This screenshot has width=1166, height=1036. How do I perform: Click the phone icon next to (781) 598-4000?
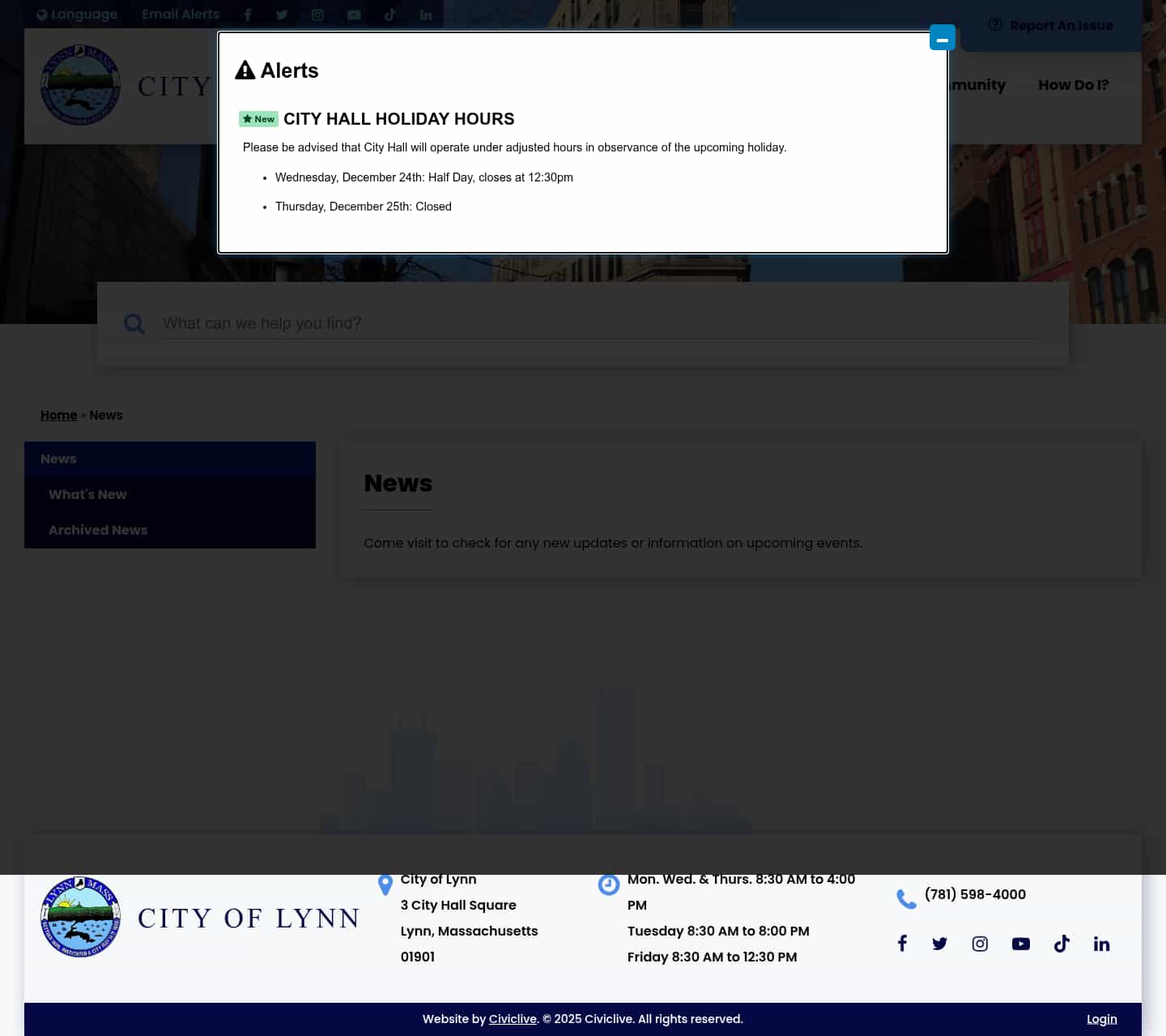(x=906, y=899)
